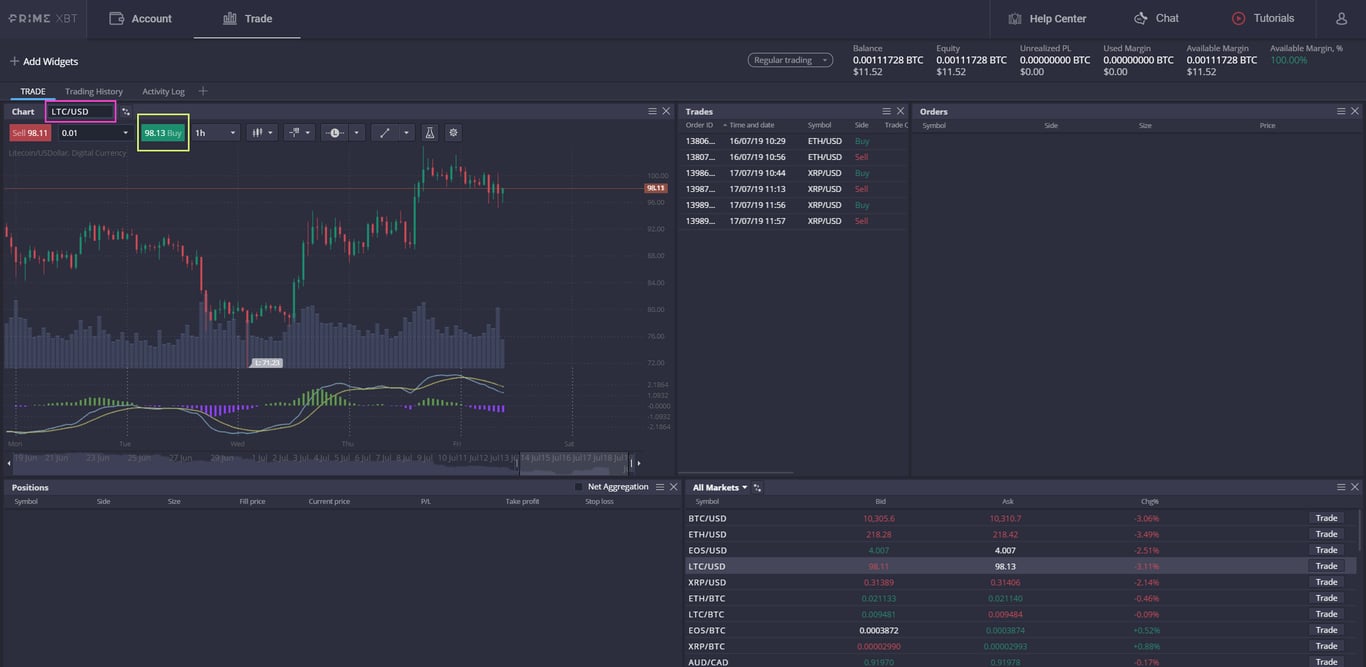Image resolution: width=1366 pixels, height=667 pixels.
Task: Select the candlestick chart style icon
Action: pyautogui.click(x=258, y=132)
